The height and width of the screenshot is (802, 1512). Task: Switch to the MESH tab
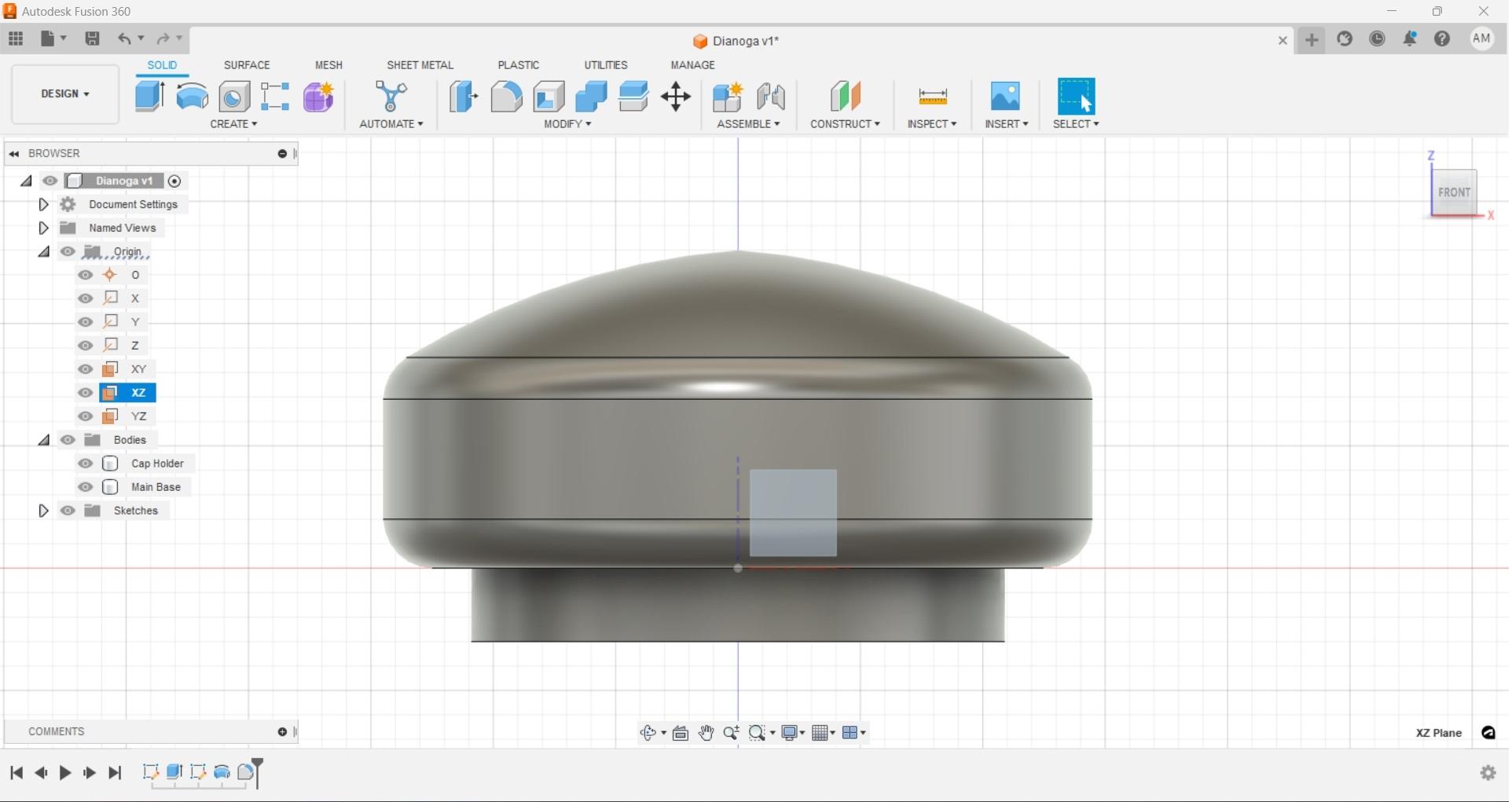328,65
